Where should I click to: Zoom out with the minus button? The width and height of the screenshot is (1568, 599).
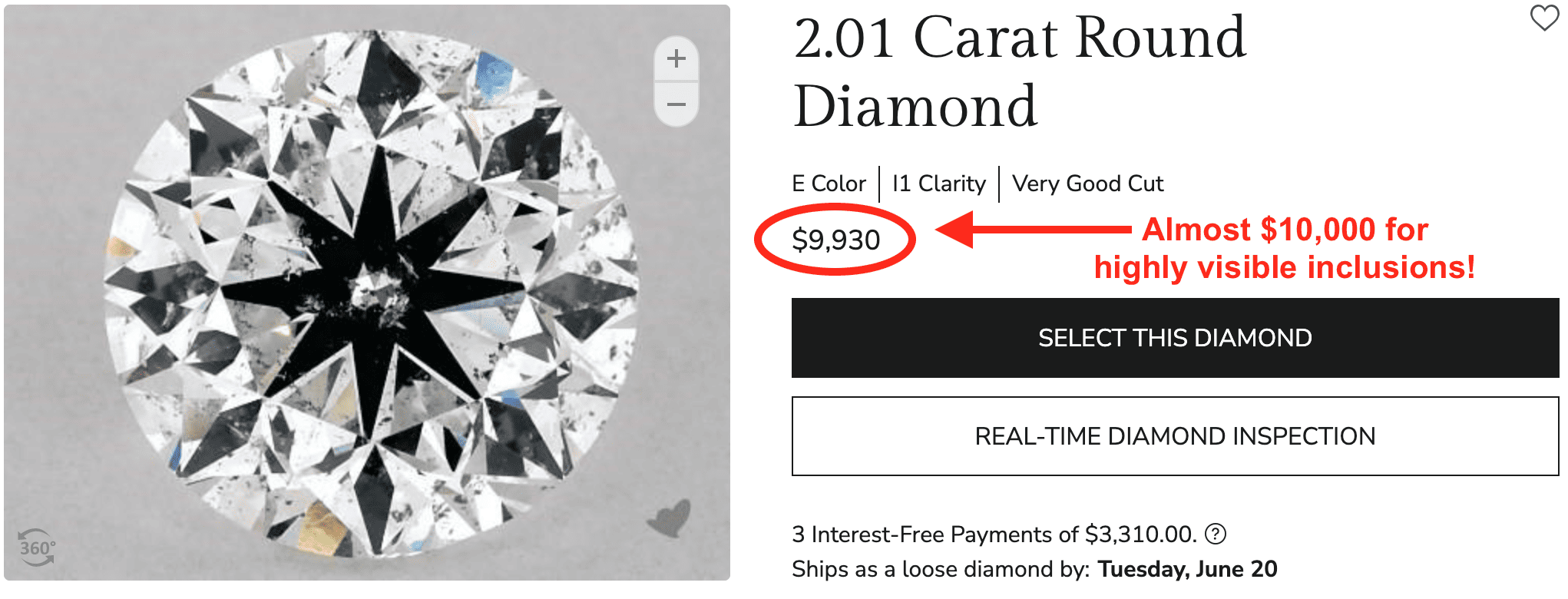676,104
